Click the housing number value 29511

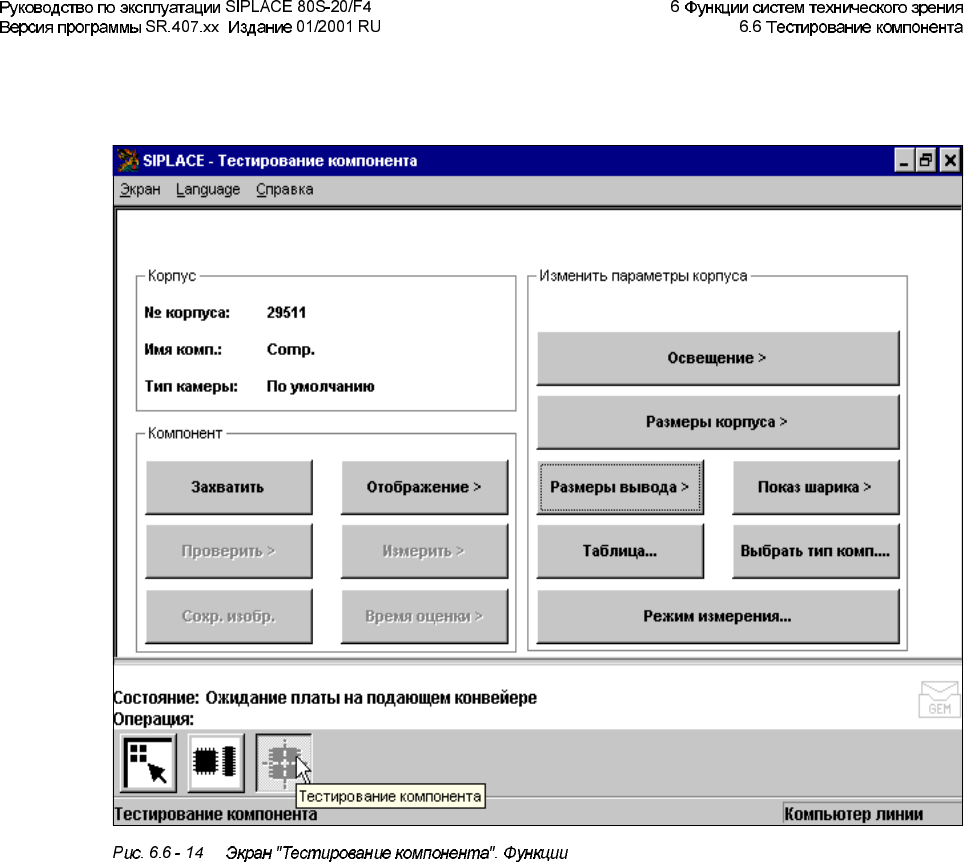[x=286, y=312]
